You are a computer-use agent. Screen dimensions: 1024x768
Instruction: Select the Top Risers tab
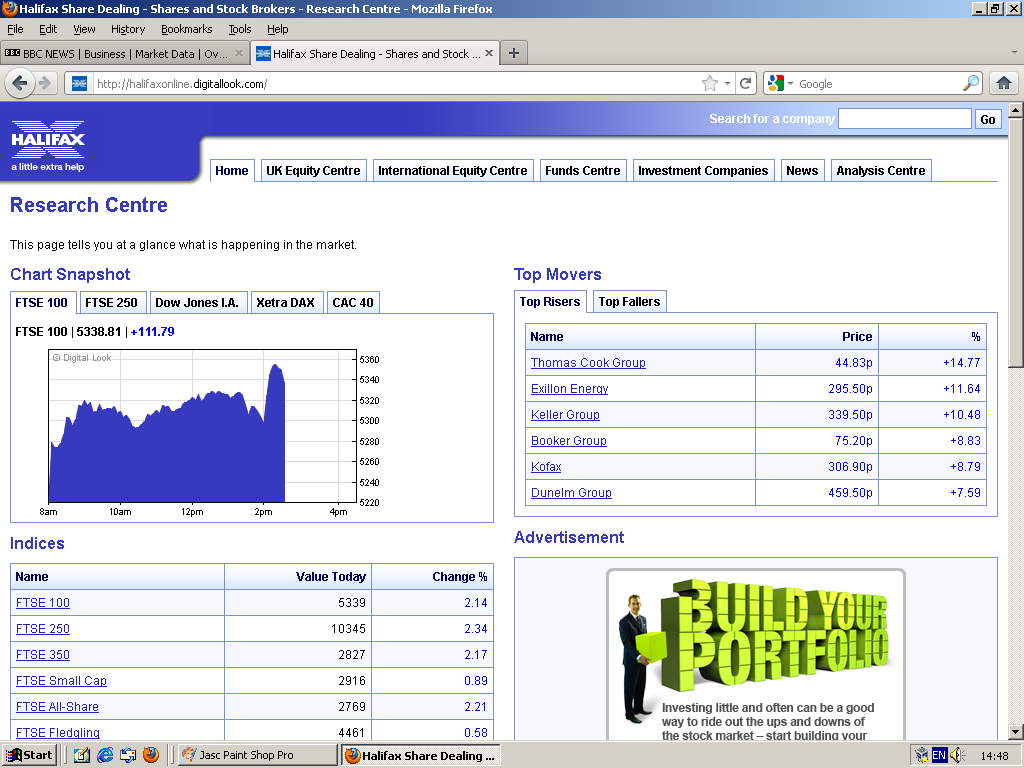pos(550,302)
